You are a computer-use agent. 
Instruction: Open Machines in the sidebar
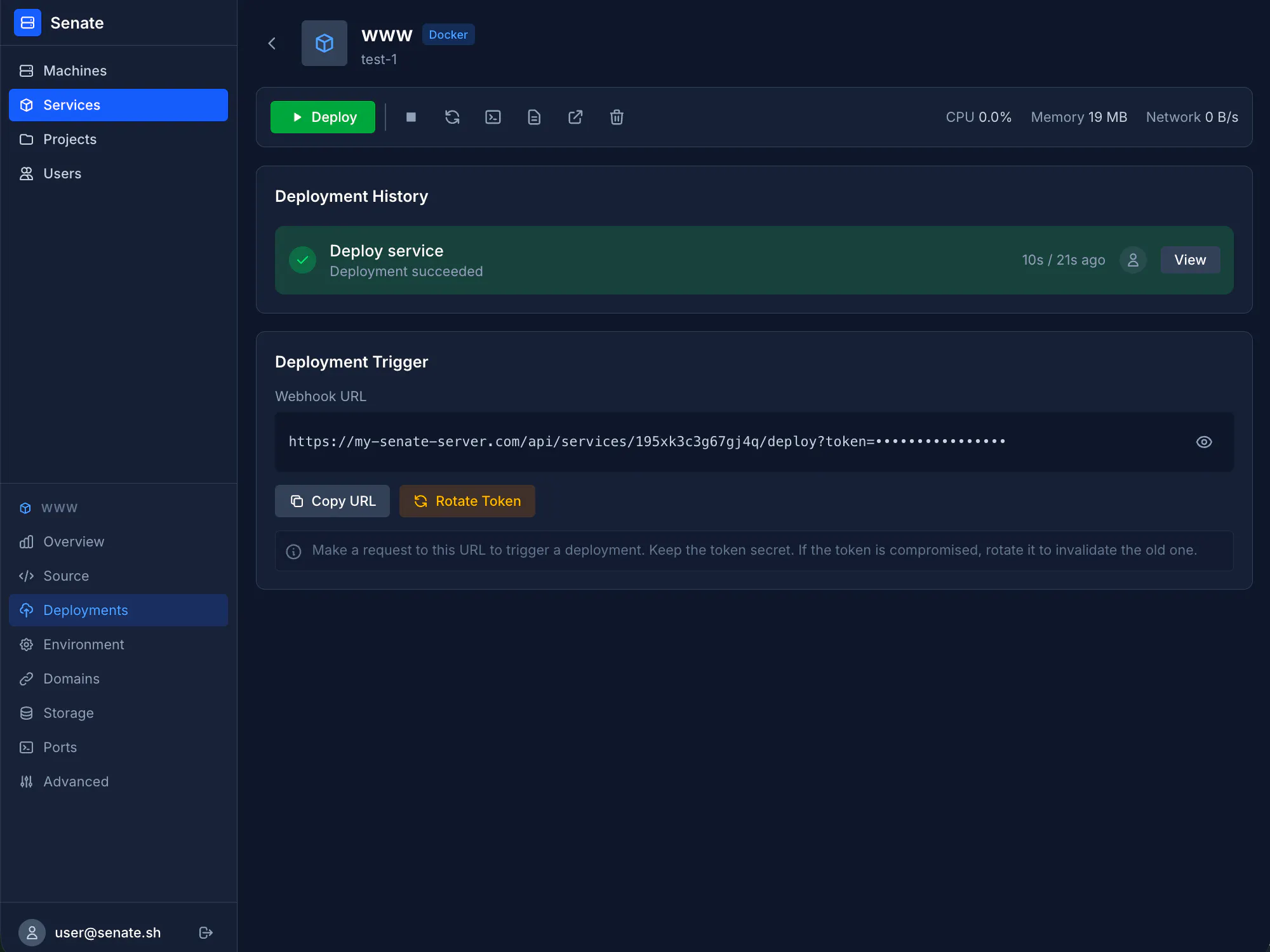coord(118,70)
